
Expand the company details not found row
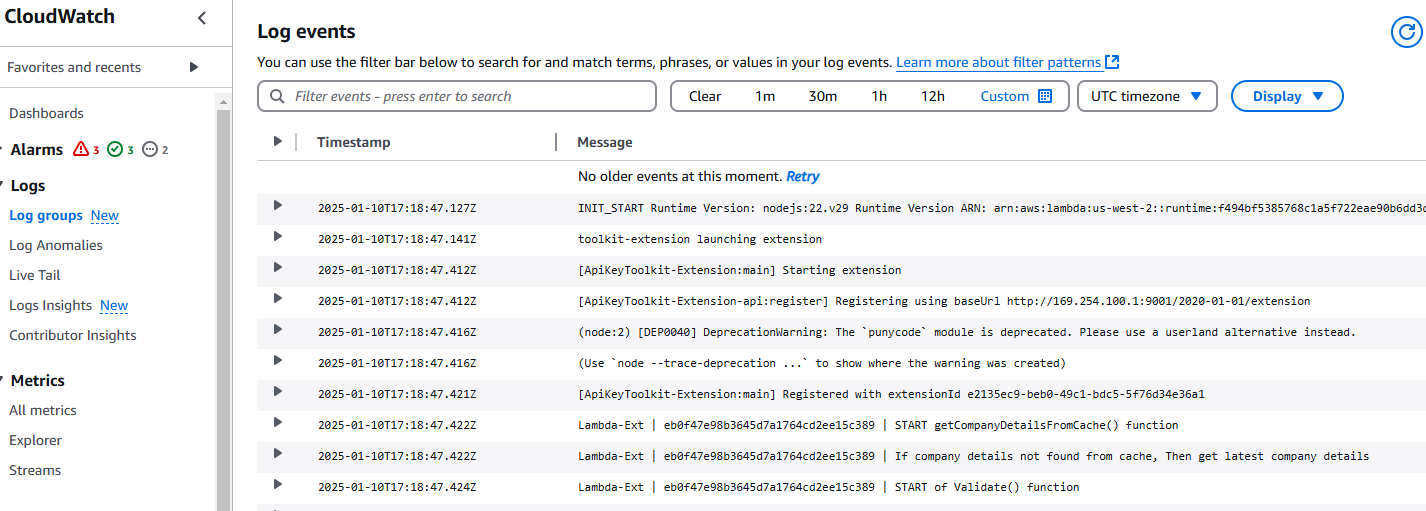point(278,454)
